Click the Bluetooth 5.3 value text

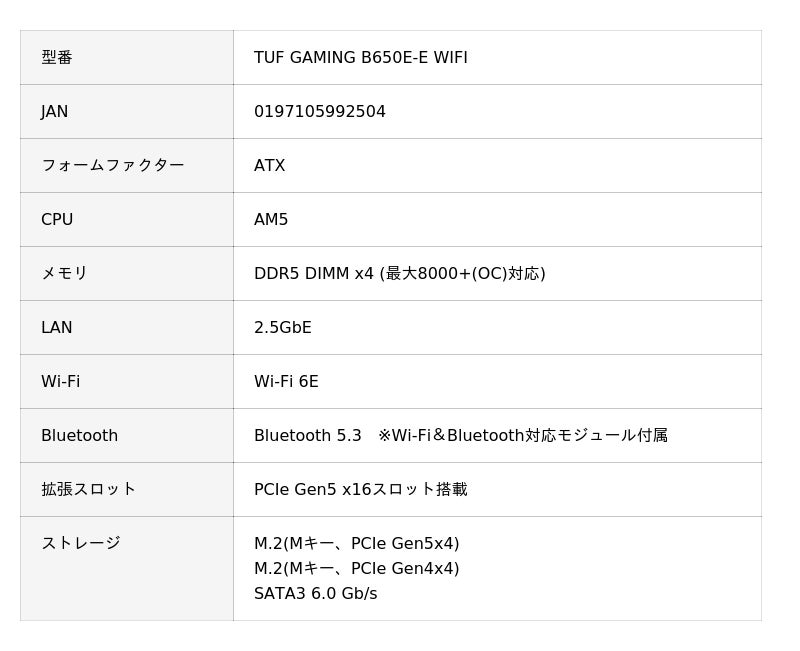308,436
